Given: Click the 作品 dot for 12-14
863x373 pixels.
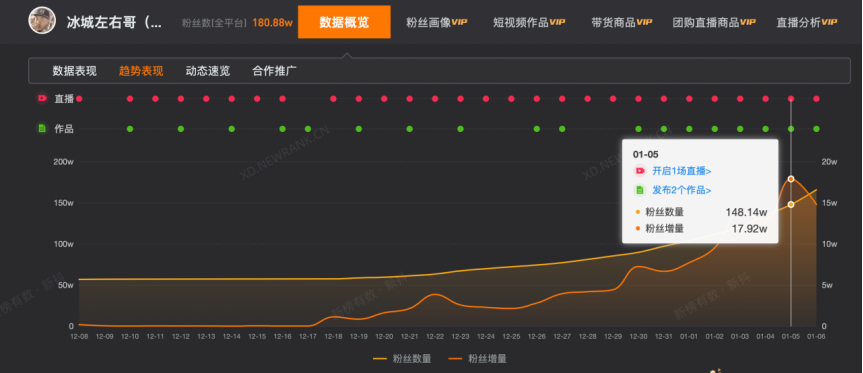Looking at the screenshot, I should (x=232, y=129).
